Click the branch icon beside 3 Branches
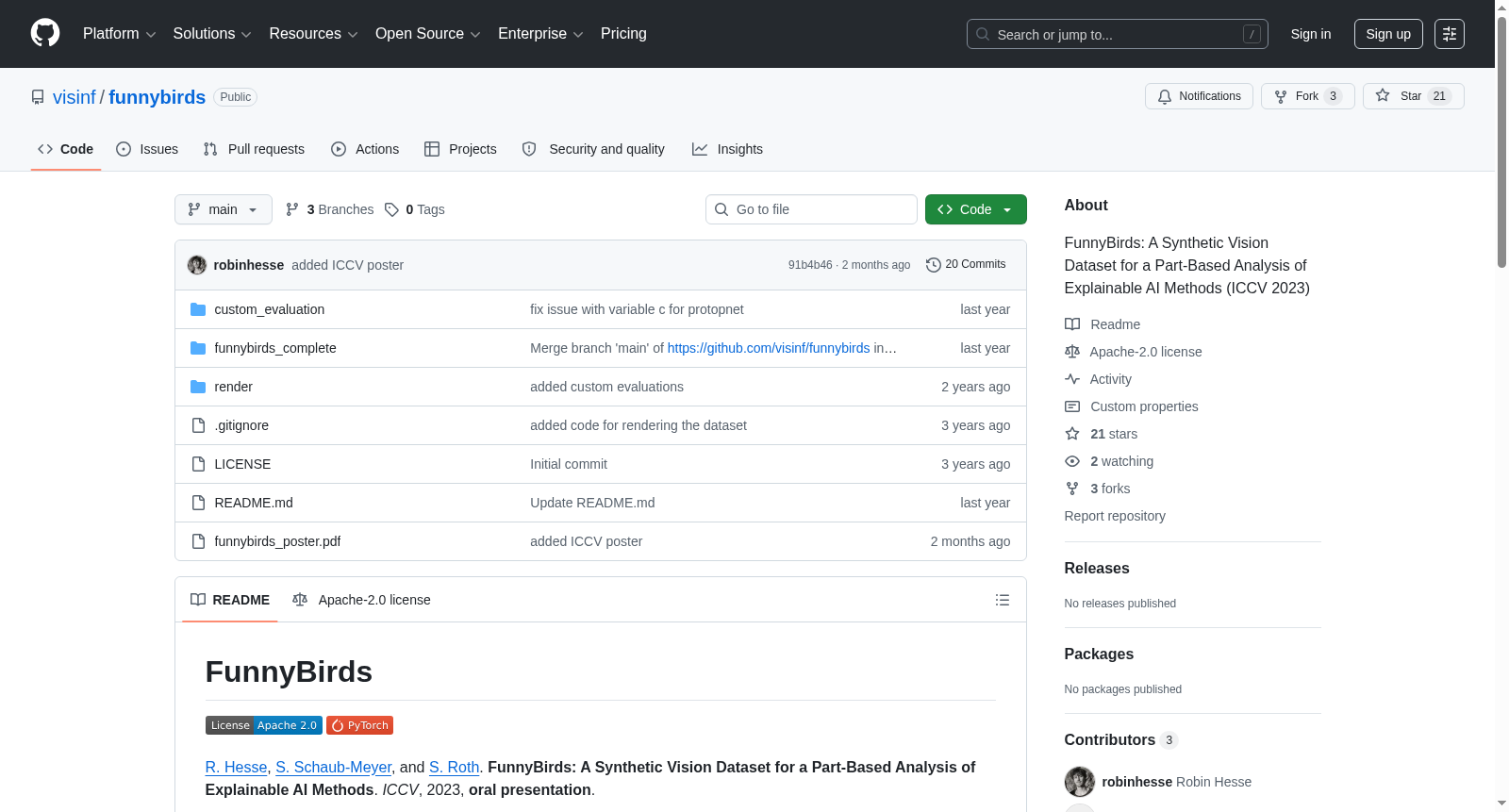Viewport: 1509px width, 812px height. click(x=292, y=209)
